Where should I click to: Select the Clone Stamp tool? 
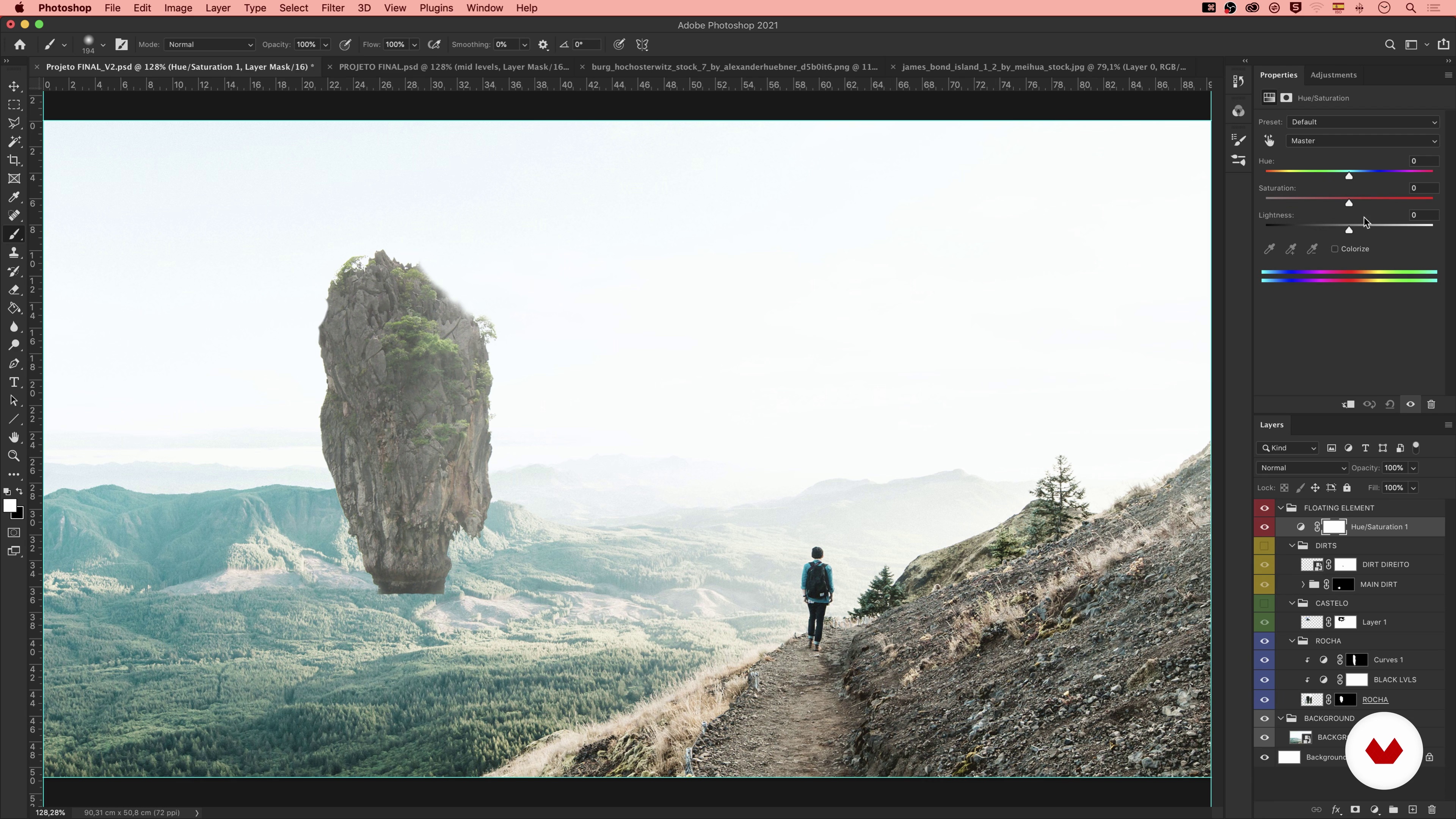pos(14,253)
